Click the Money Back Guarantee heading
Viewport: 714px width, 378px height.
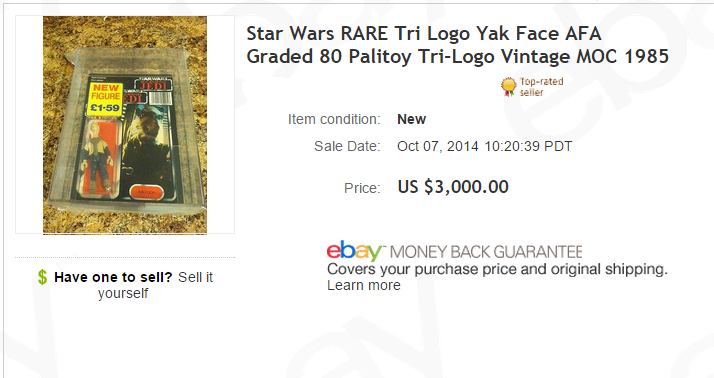pyautogui.click(x=486, y=252)
